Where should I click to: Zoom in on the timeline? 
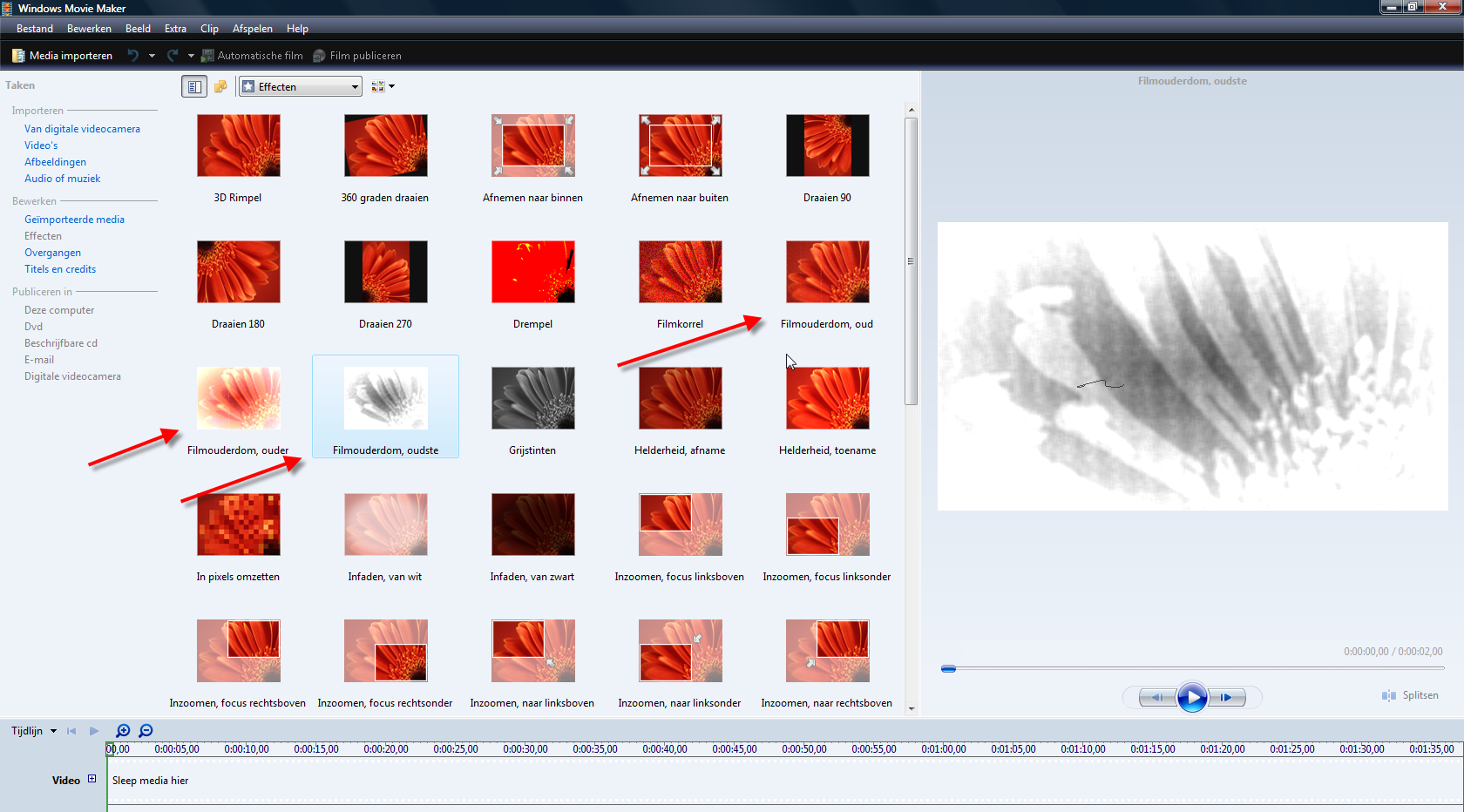[123, 731]
